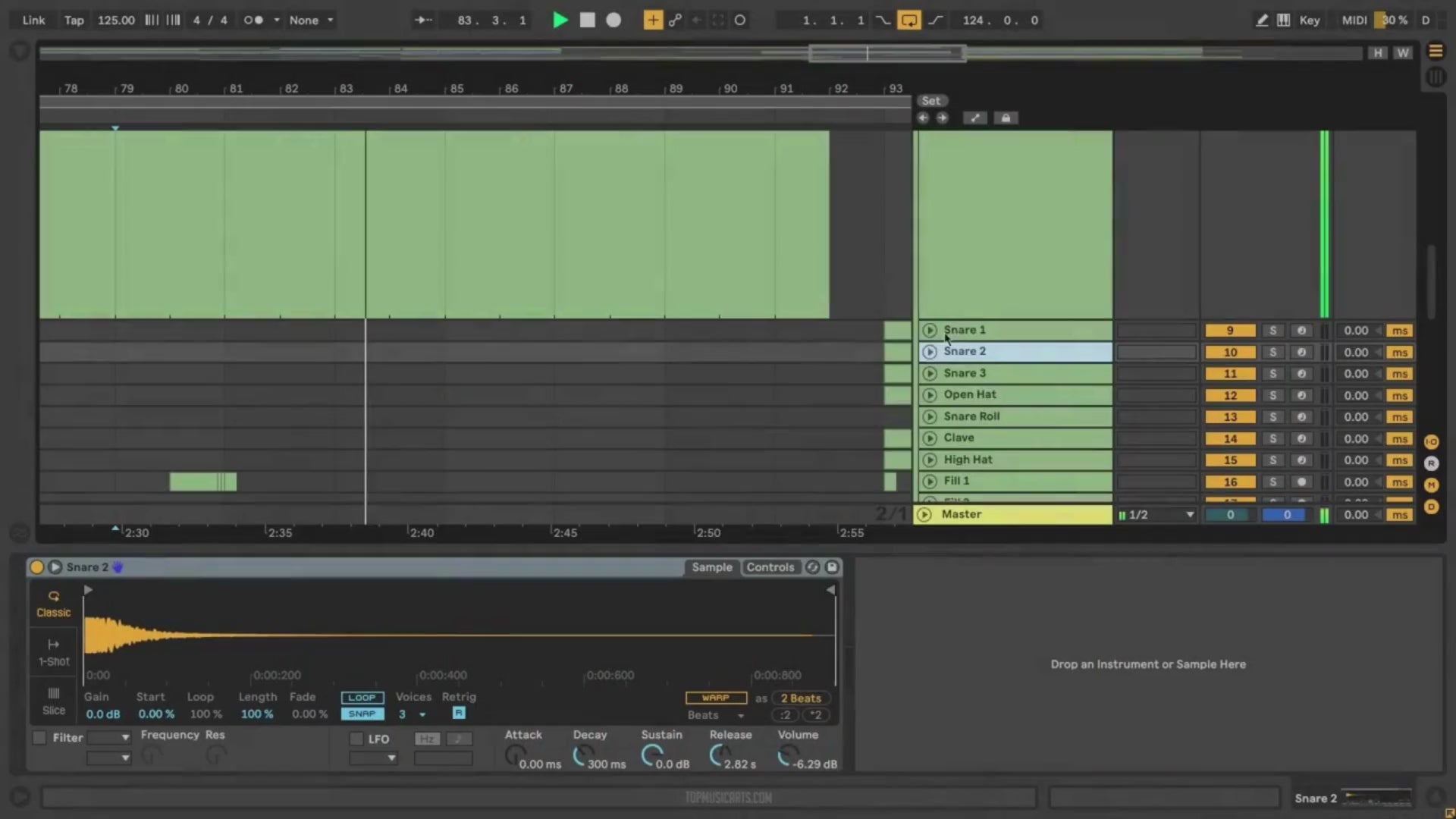Image resolution: width=1456 pixels, height=819 pixels.
Task: Switch to the Controls tab
Action: pyautogui.click(x=770, y=567)
